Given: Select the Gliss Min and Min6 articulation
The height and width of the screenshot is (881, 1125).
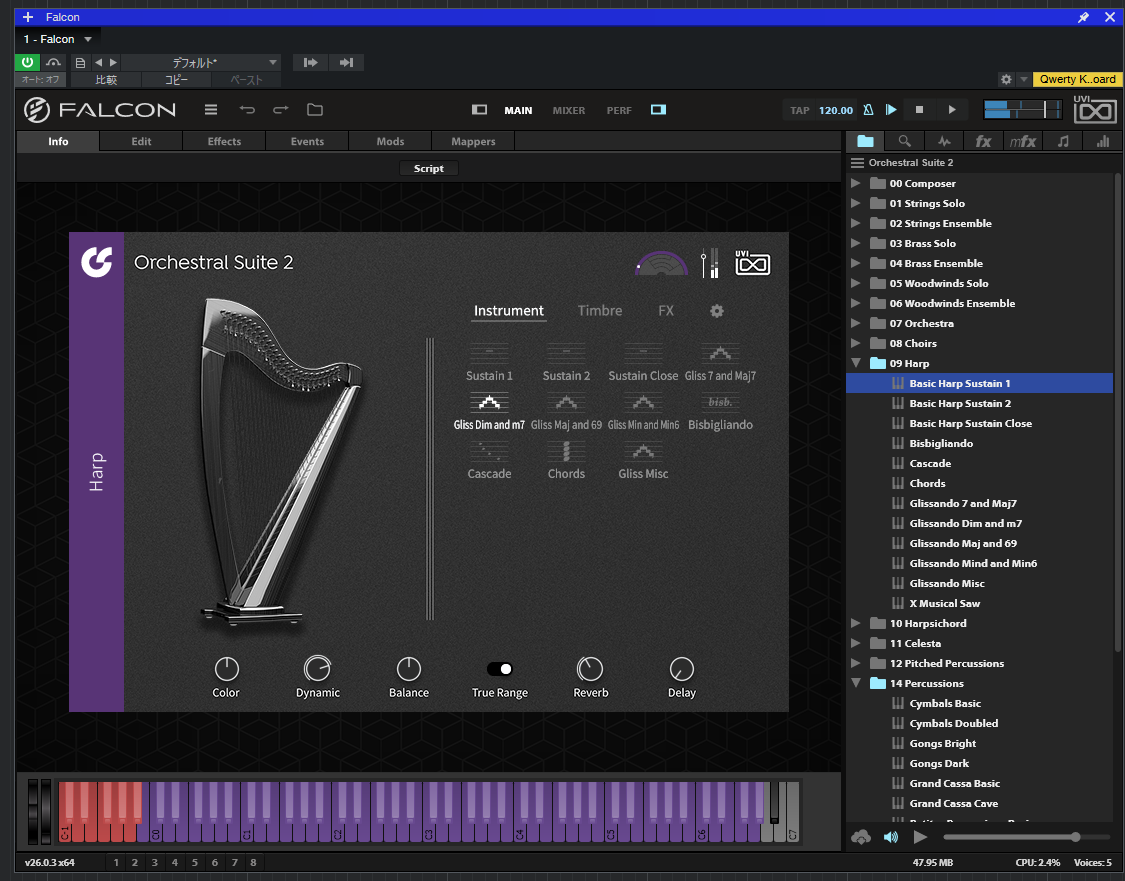Looking at the screenshot, I should (643, 413).
